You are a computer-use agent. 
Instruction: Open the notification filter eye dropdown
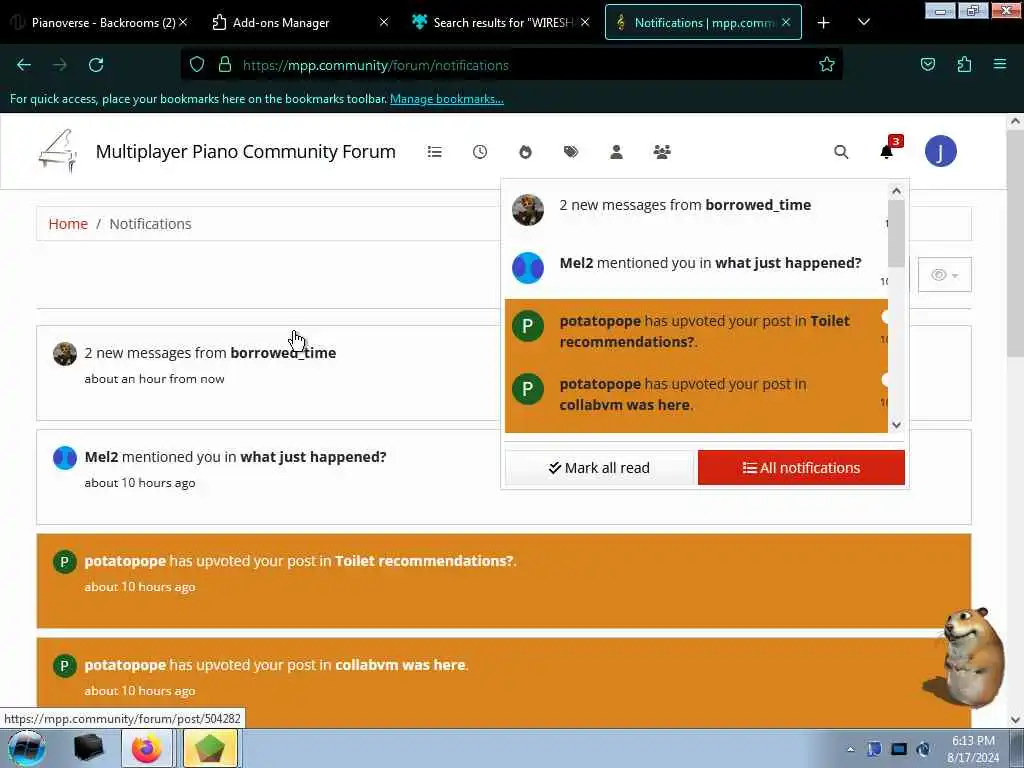(x=944, y=275)
